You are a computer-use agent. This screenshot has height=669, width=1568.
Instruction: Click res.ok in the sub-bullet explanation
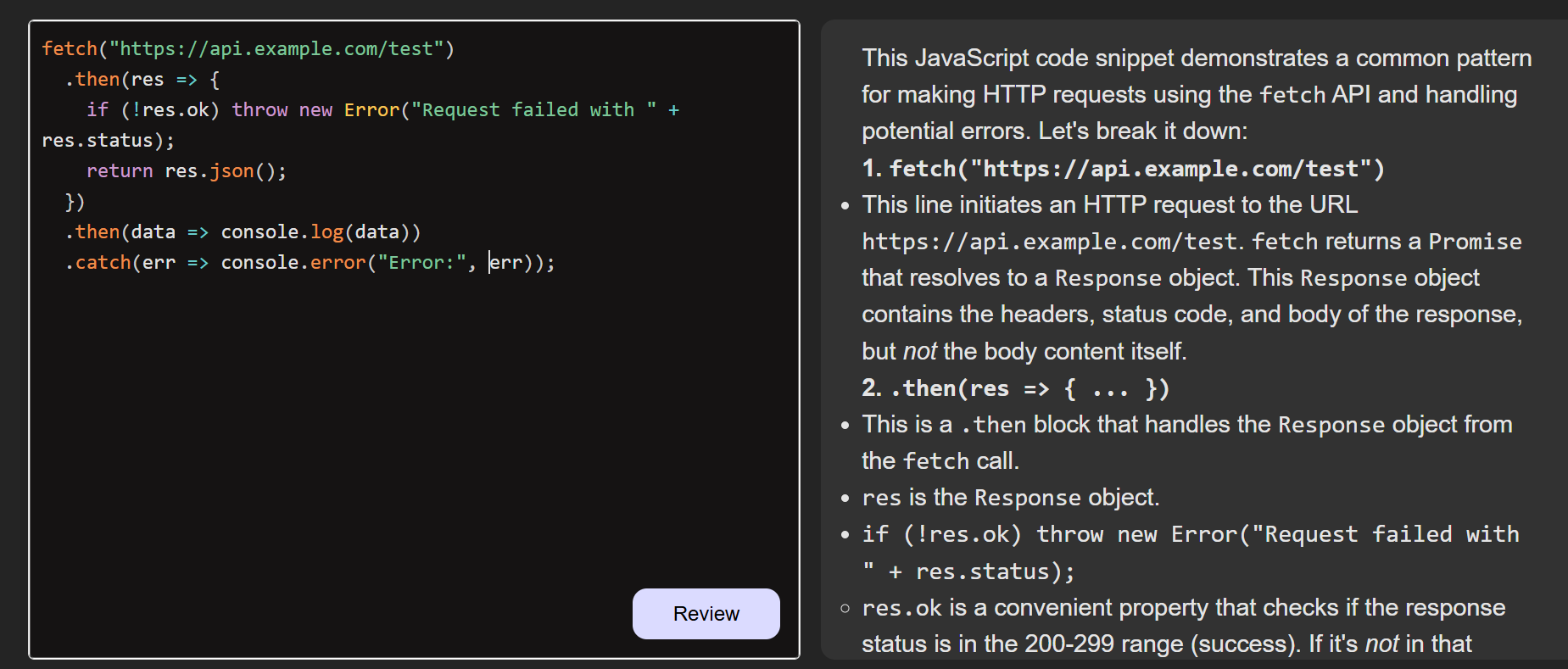901,608
